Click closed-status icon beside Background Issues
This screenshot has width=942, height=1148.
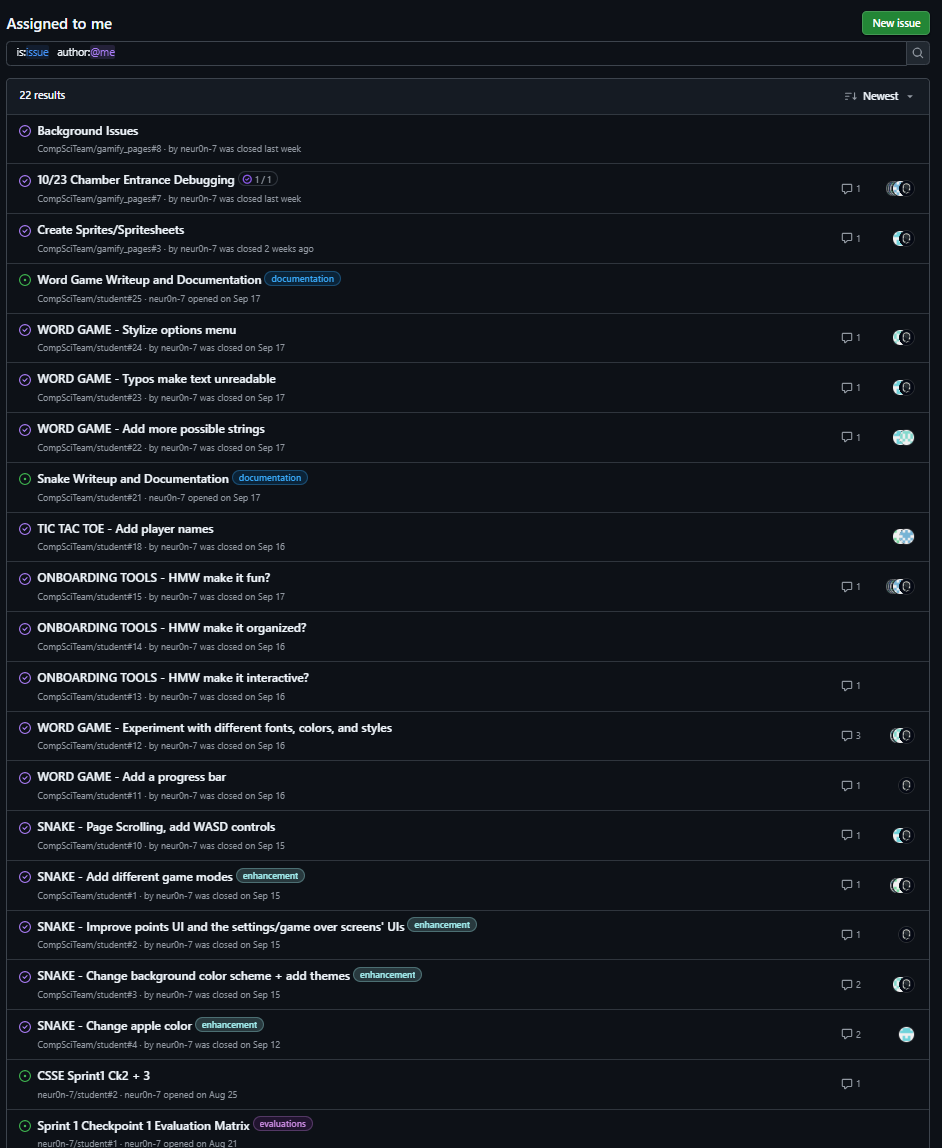tap(25, 131)
